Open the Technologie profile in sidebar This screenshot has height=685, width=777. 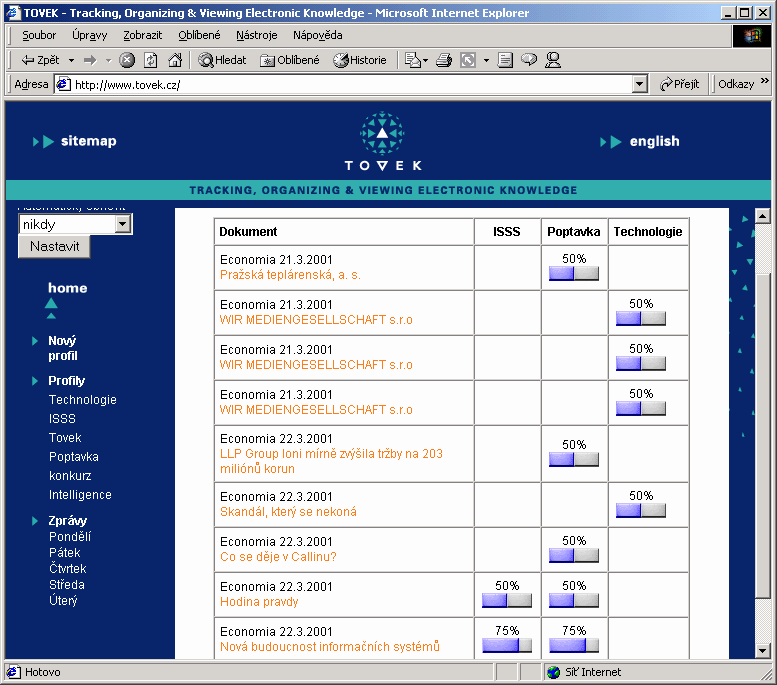83,400
